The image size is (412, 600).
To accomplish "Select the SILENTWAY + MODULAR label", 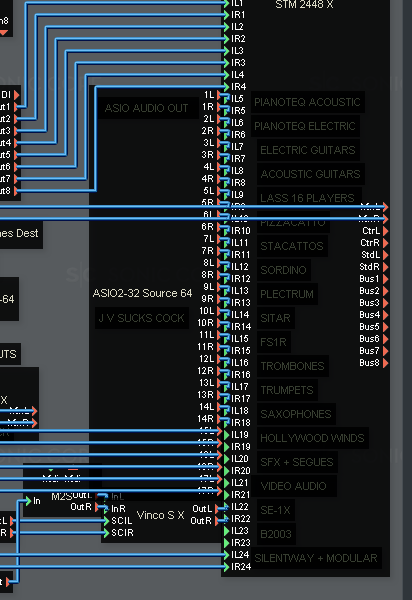I will pyautogui.click(x=316, y=558).
